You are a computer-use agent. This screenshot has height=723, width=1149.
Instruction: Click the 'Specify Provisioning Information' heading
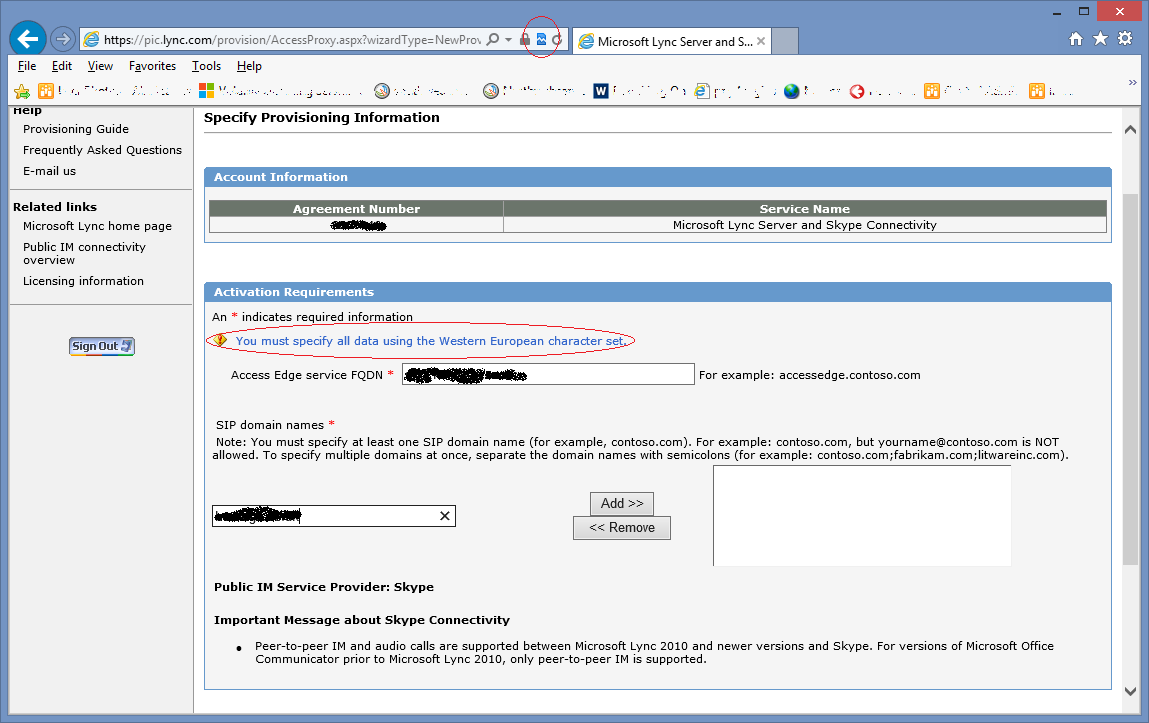tap(322, 118)
